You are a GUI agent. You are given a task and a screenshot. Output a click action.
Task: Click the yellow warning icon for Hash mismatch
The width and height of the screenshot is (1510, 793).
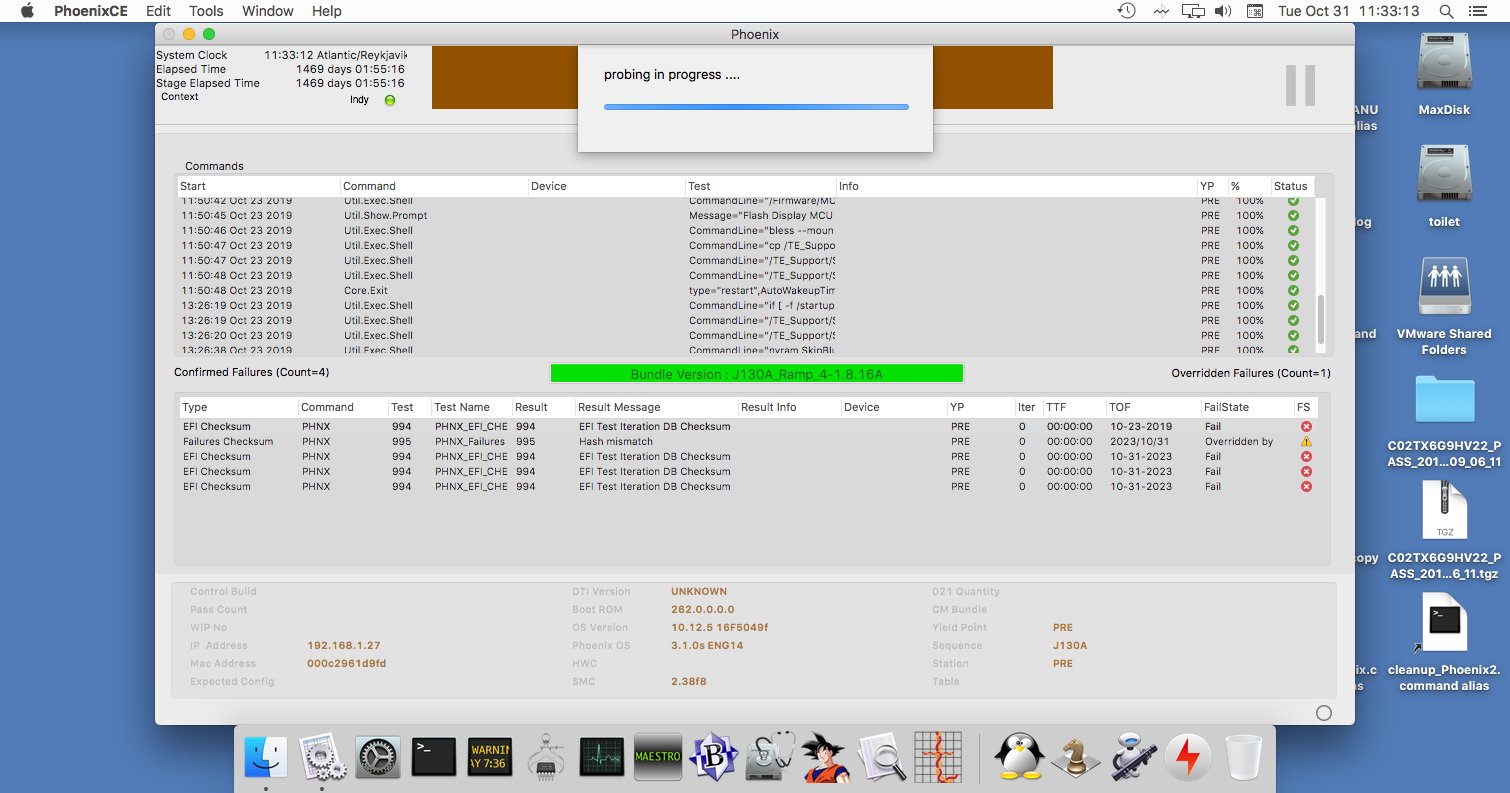point(1306,441)
